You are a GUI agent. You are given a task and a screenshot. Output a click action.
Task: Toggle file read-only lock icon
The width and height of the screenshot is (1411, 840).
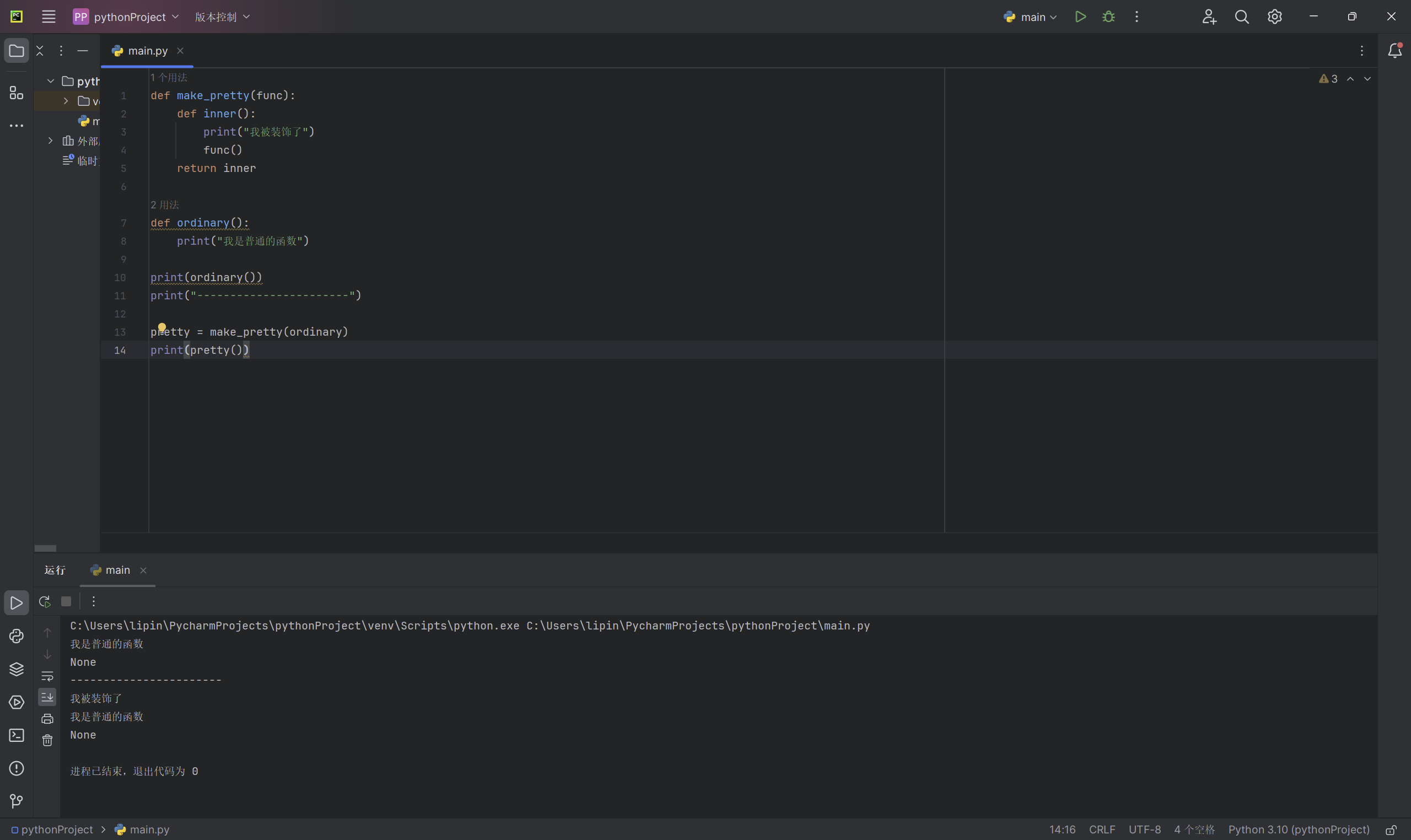click(1391, 830)
